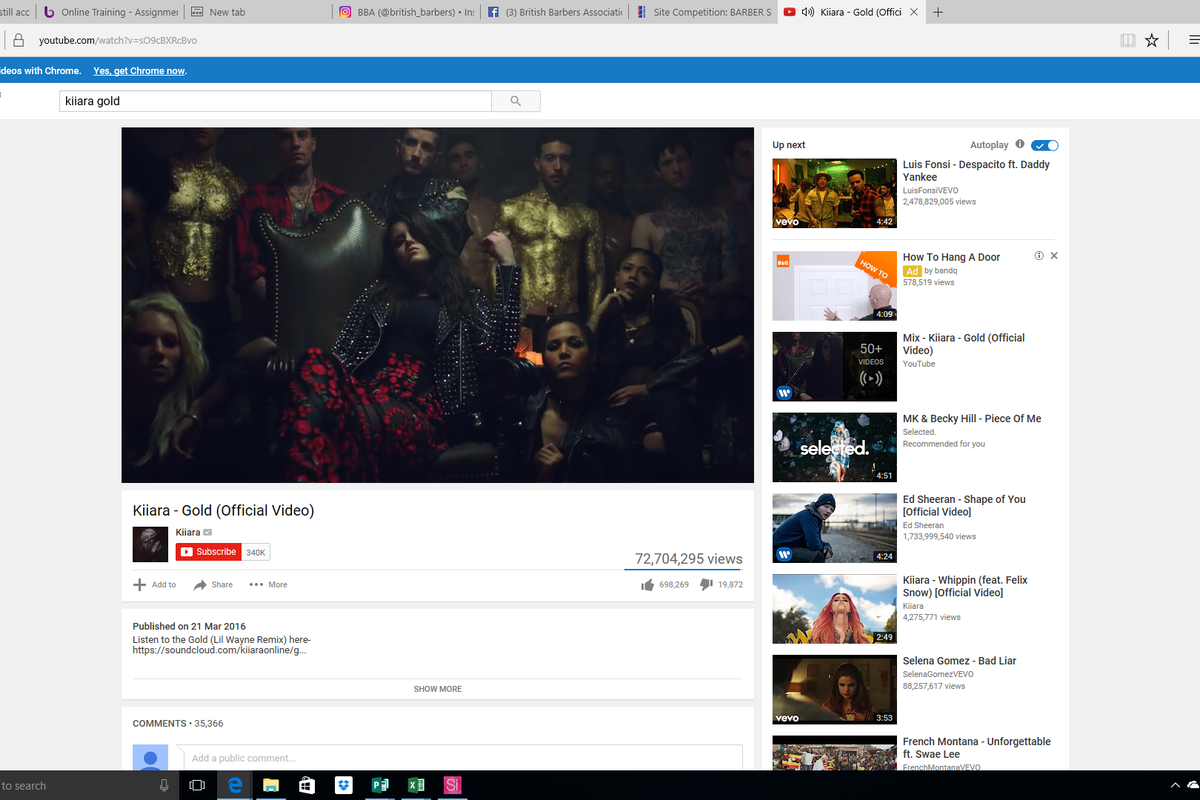Viewport: 1200px width, 800px height.
Task: Open the browser reading view icon
Action: (1128, 40)
